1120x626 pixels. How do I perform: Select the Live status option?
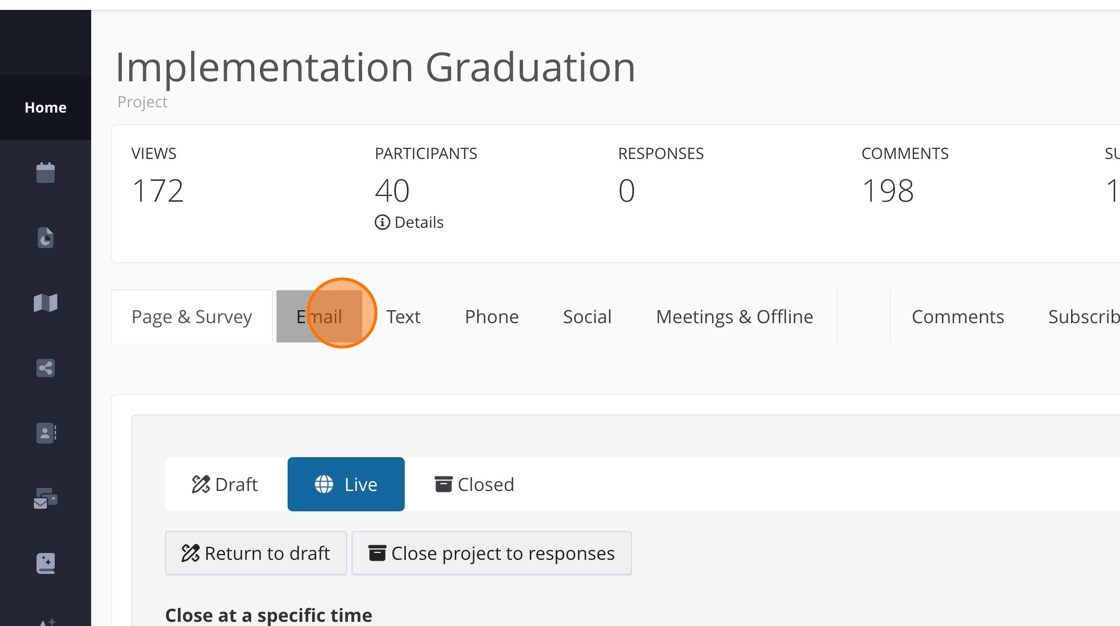[x=346, y=484]
